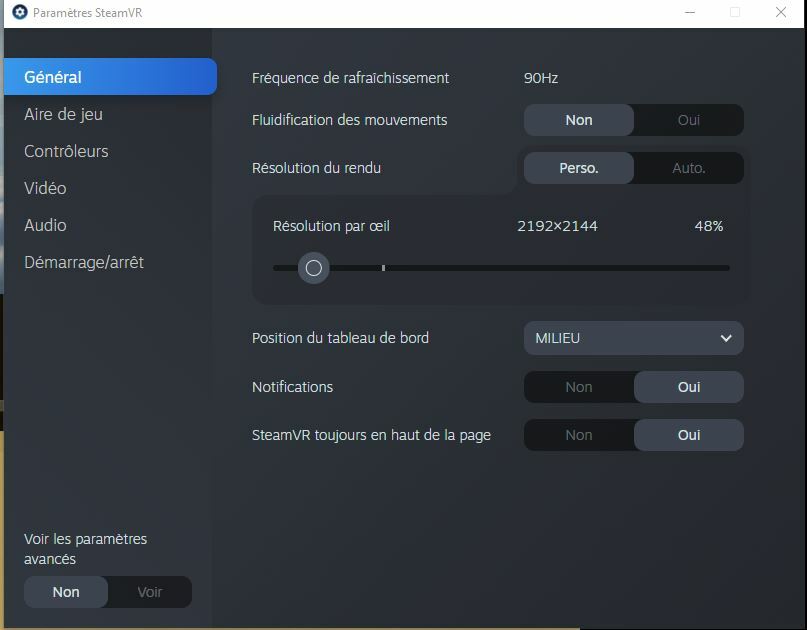Choose Auto. for Résolution du rendu

[689, 168]
